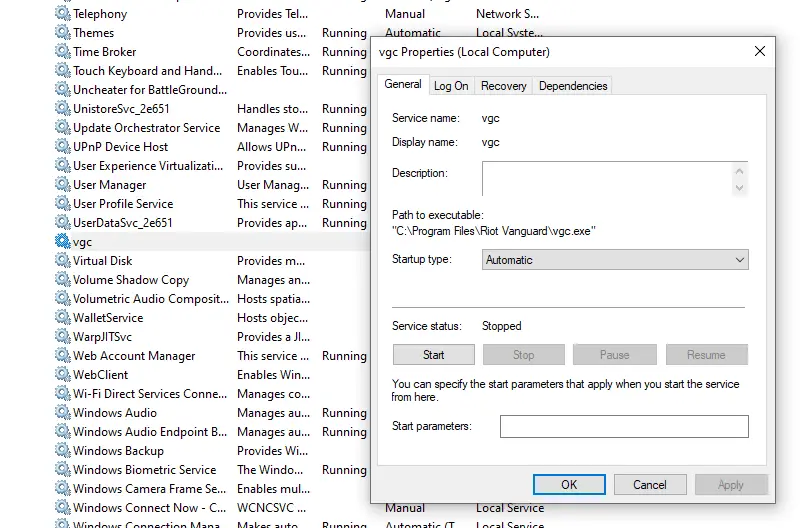The height and width of the screenshot is (528, 803).
Task: Click the 'WCNCSVC ...' description cell
Action: pyautogui.click(x=271, y=508)
